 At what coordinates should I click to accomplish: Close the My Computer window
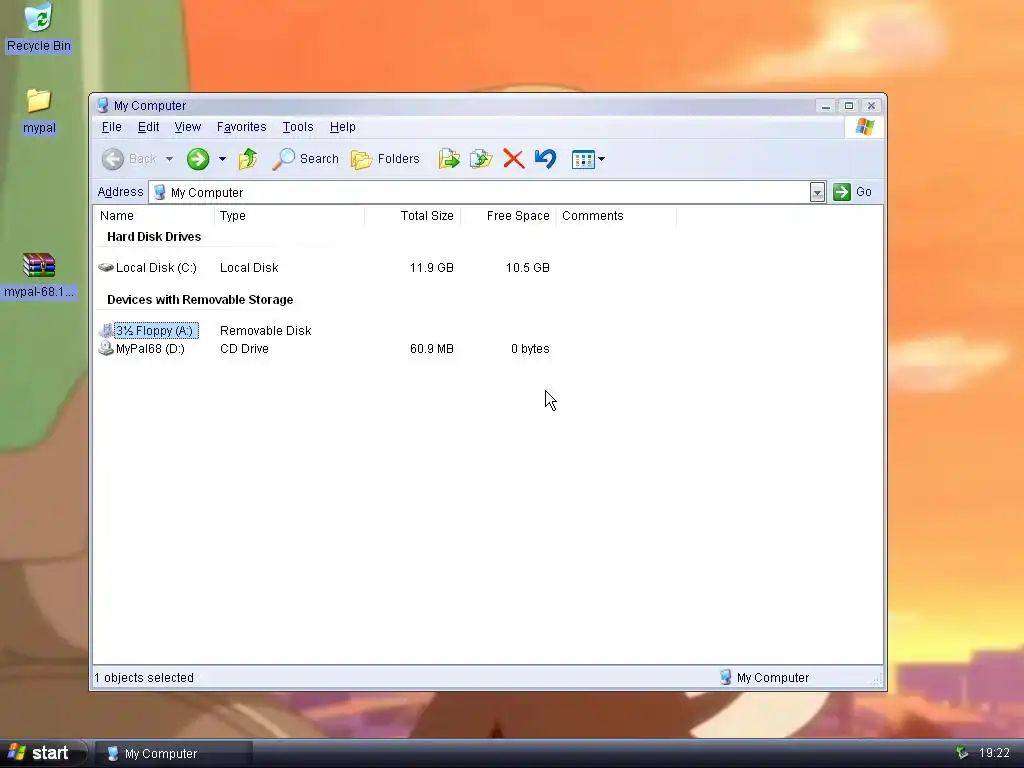(x=871, y=106)
